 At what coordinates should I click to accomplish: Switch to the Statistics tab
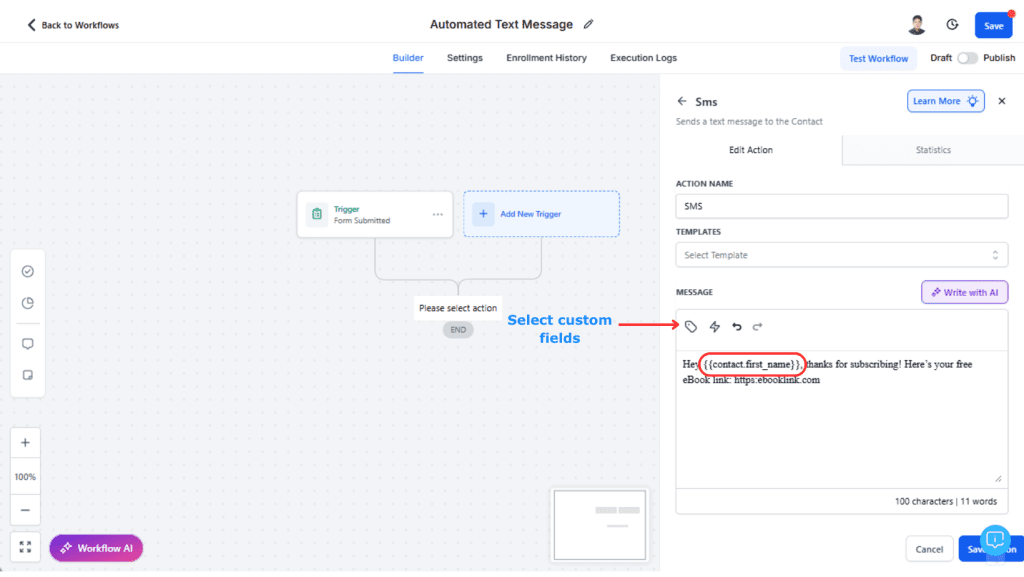coord(933,150)
